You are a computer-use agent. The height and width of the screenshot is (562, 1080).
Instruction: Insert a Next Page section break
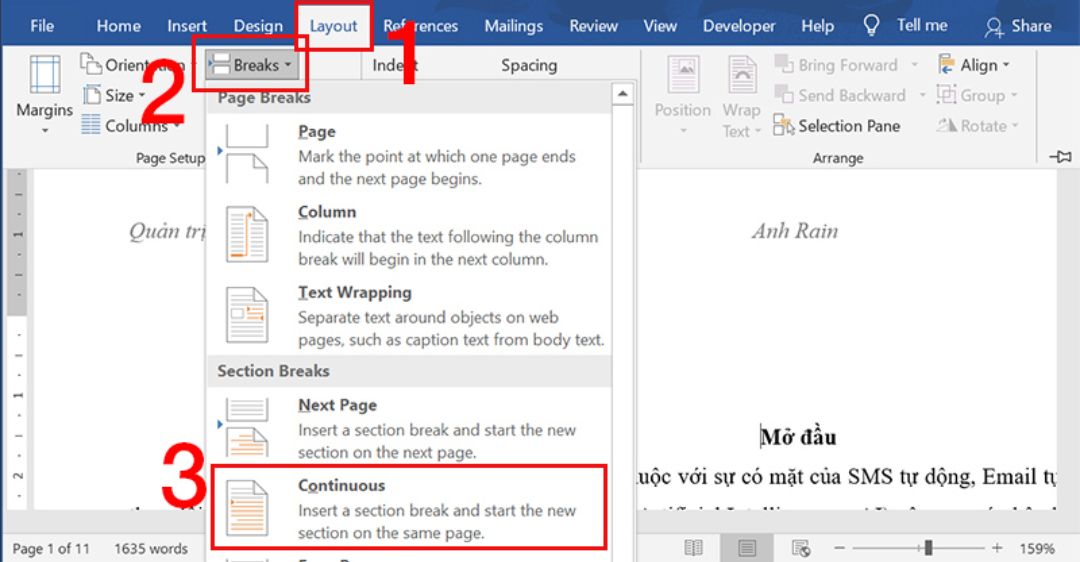tap(410, 428)
